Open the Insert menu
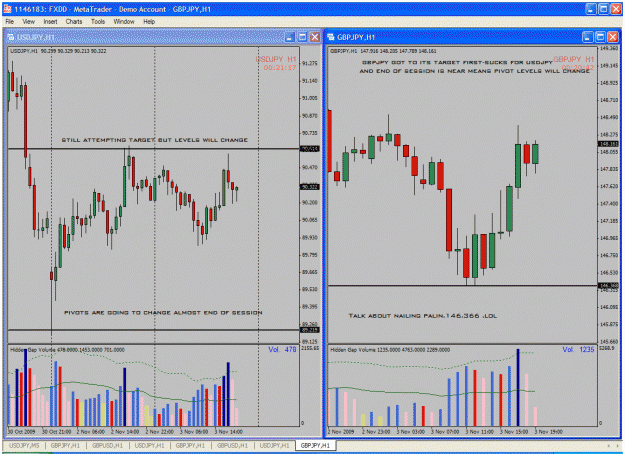 coord(50,22)
